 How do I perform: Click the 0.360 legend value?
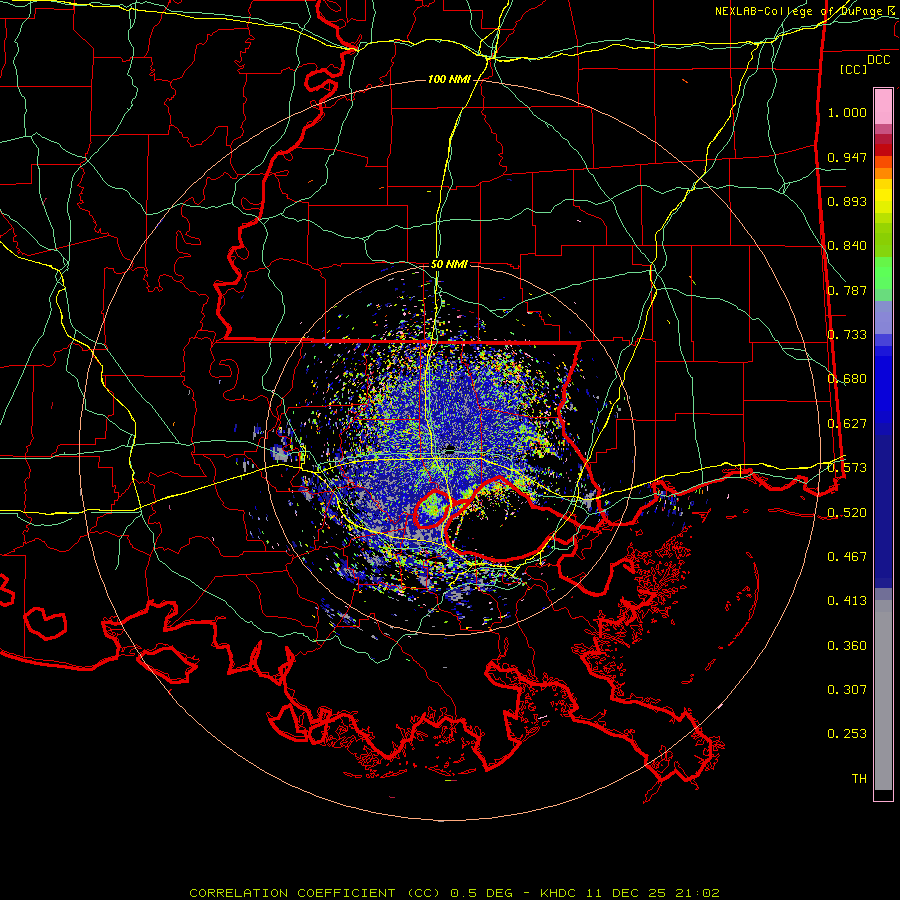tap(847, 646)
